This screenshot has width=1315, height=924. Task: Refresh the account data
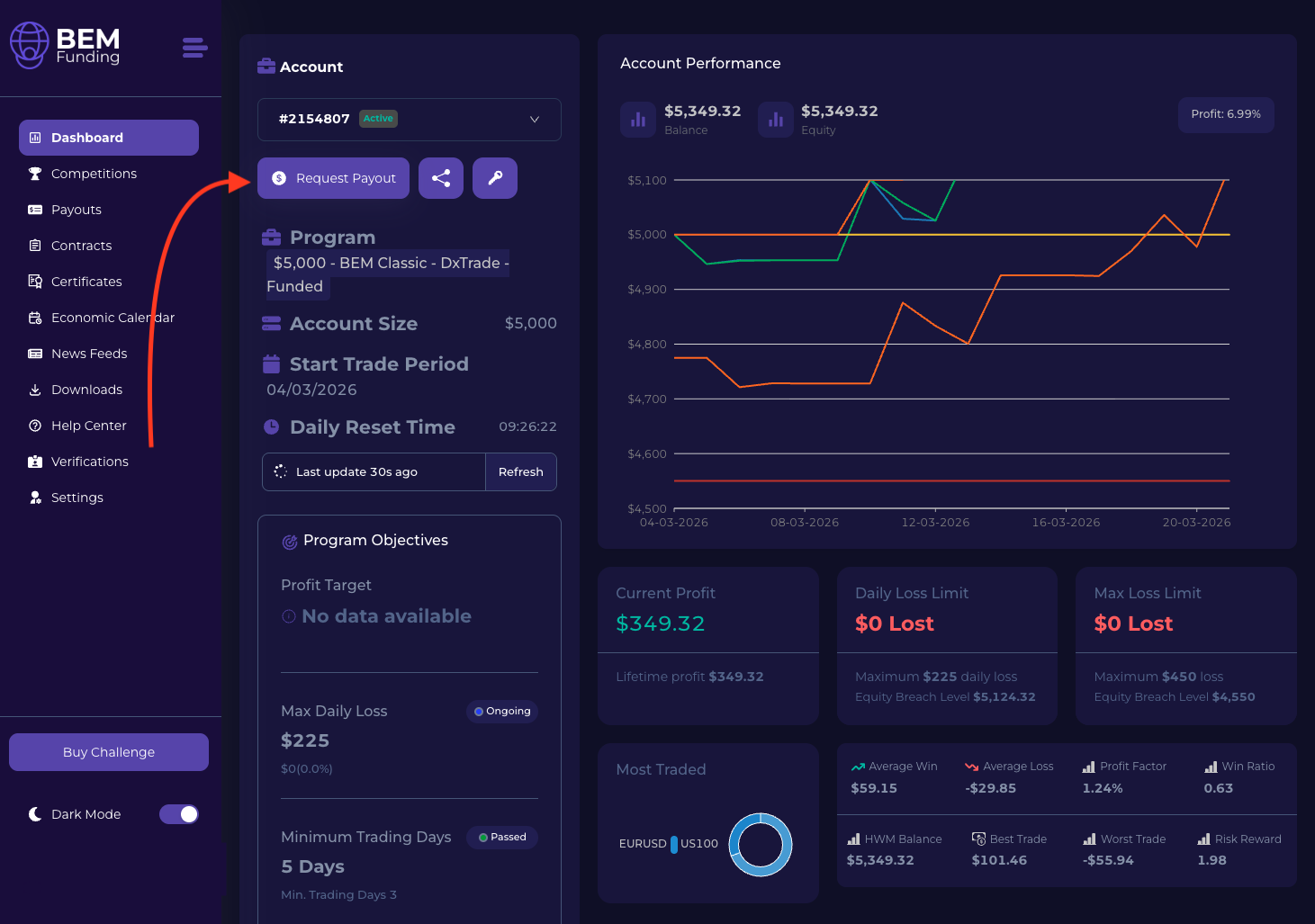tap(520, 472)
